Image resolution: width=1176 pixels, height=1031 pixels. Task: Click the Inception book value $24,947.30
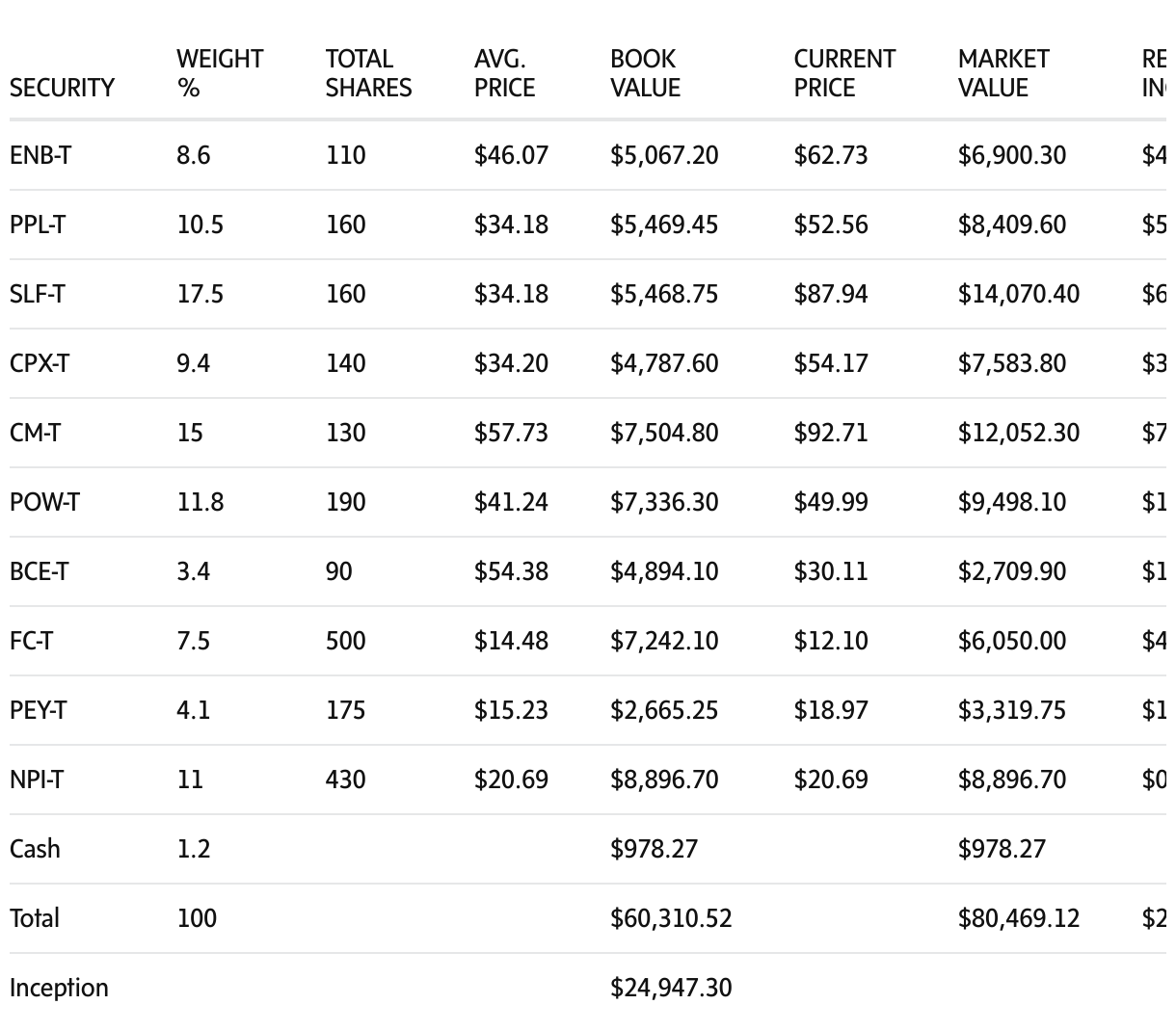click(670, 988)
